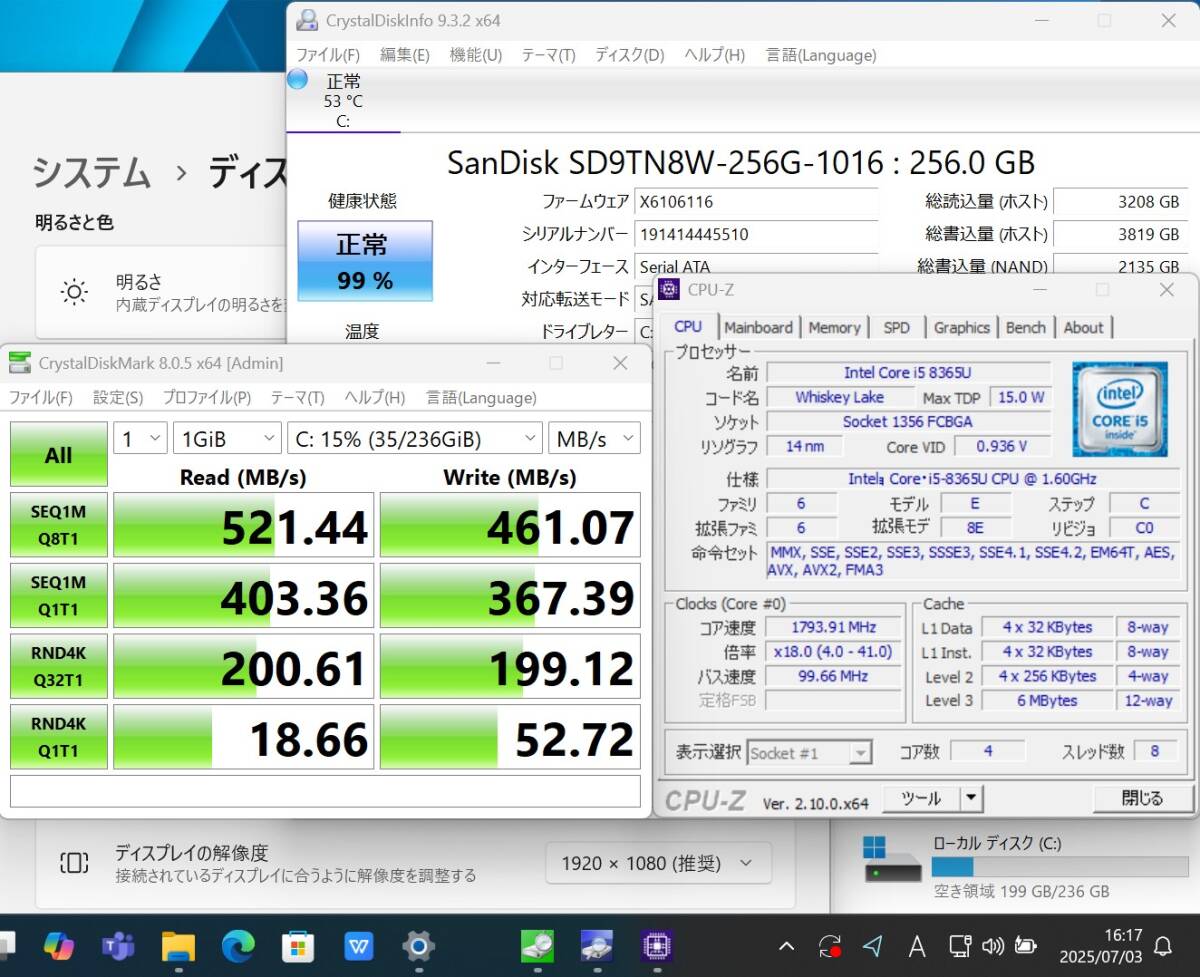1200x977 pixels.
Task: Click the sync update tray icon
Action: coord(829,945)
